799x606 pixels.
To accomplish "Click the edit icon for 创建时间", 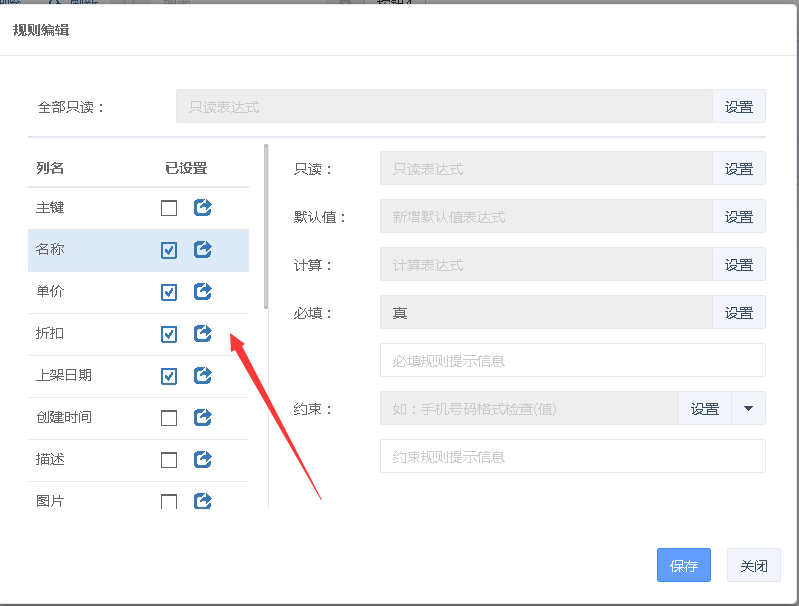I will click(202, 417).
